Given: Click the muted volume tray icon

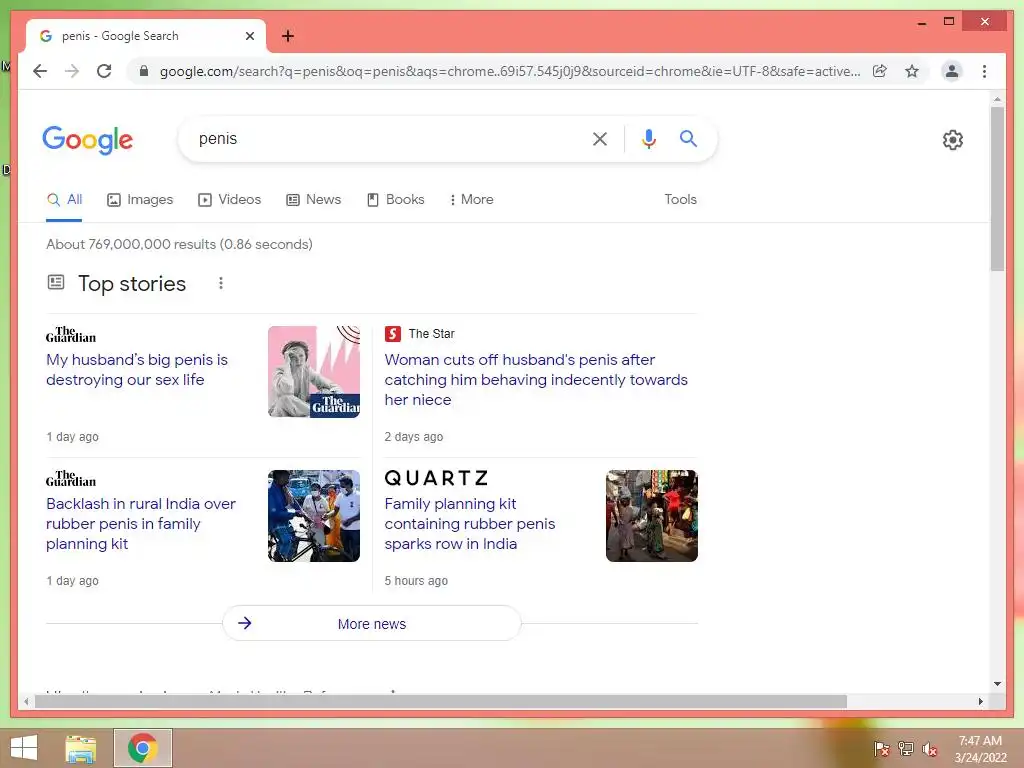Looking at the screenshot, I should click(x=930, y=749).
